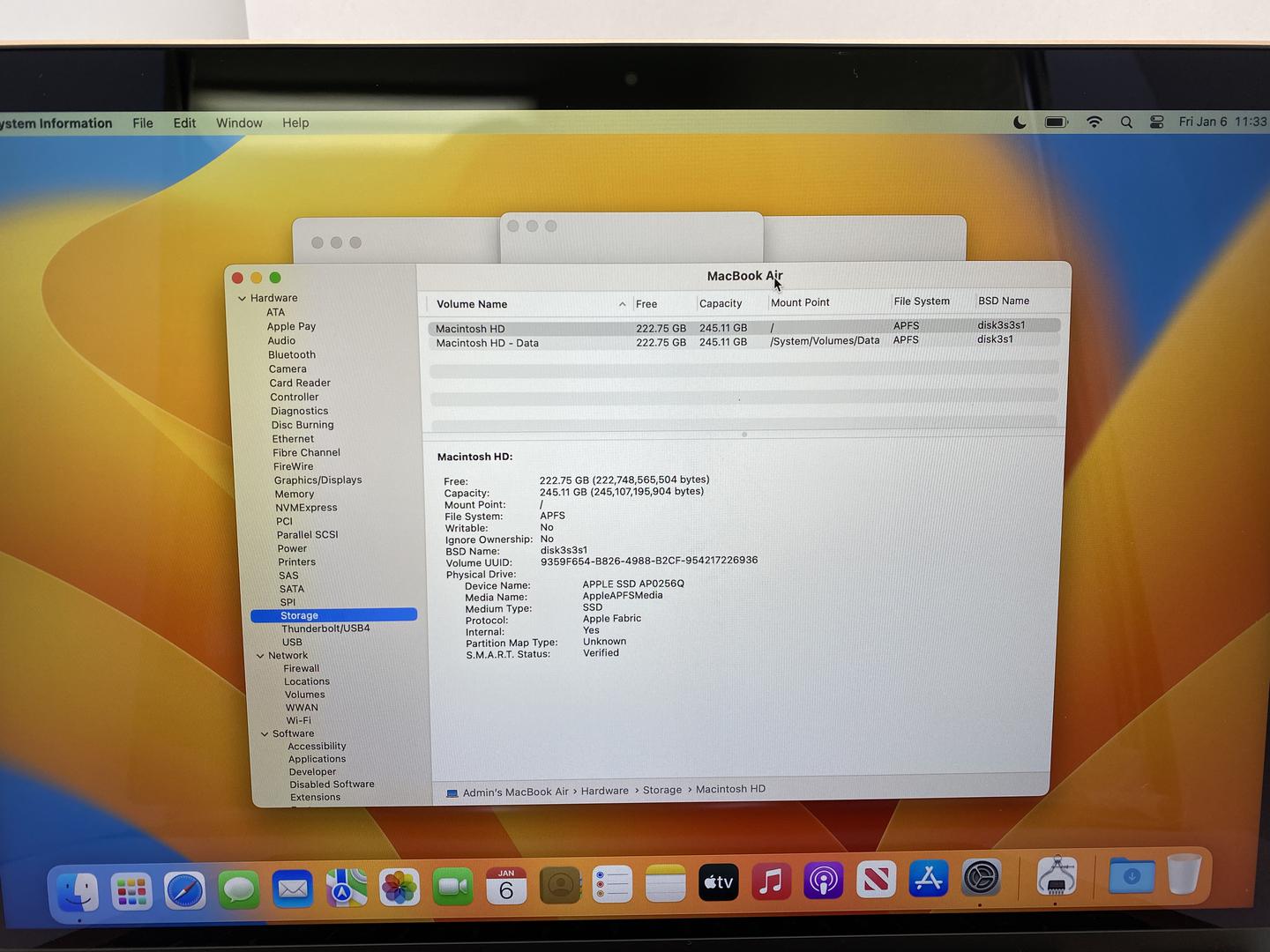
Task: Launch FaceTime from the Dock
Action: tap(453, 886)
